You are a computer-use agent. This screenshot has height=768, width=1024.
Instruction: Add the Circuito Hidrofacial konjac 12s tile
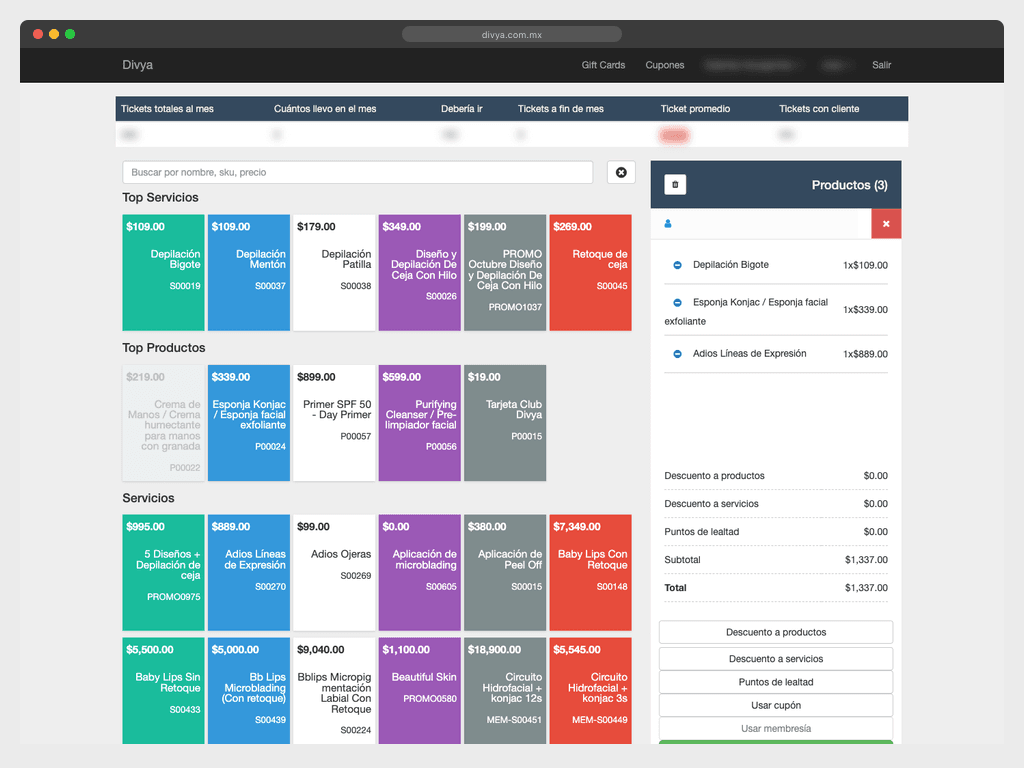click(505, 691)
